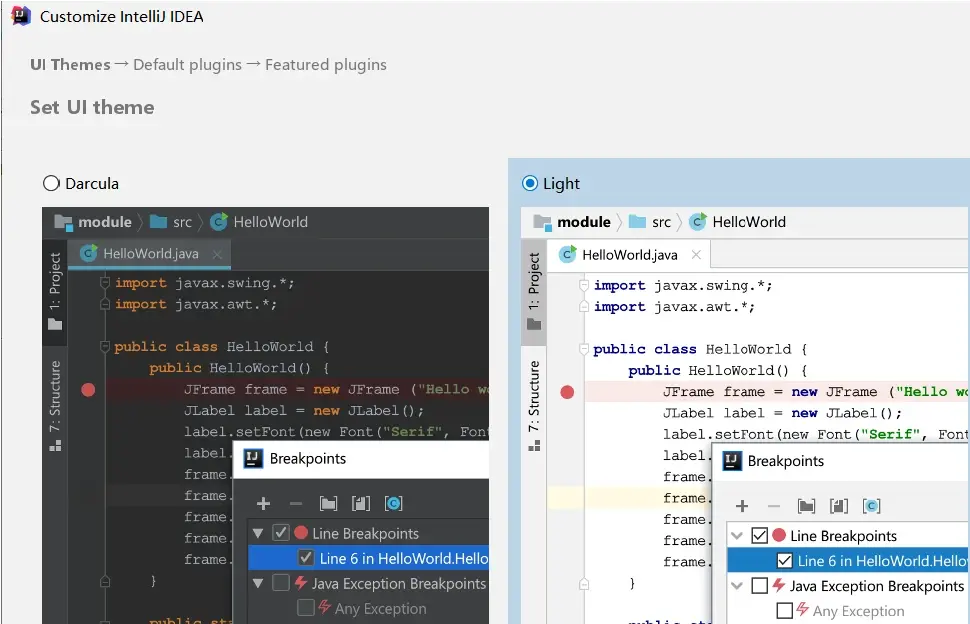The image size is (970, 624).
Task: Close the HelloWorld.java tab in Darcula preview
Action: click(x=217, y=254)
